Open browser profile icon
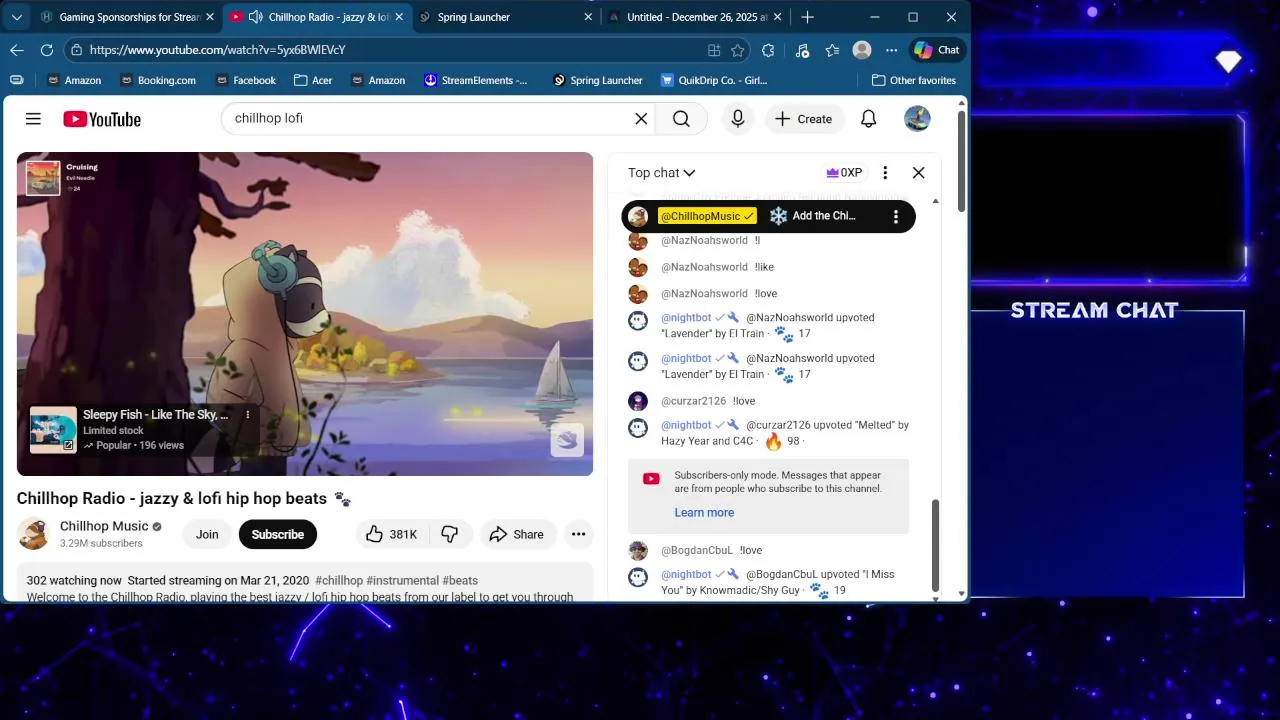1280x720 pixels. point(862,50)
